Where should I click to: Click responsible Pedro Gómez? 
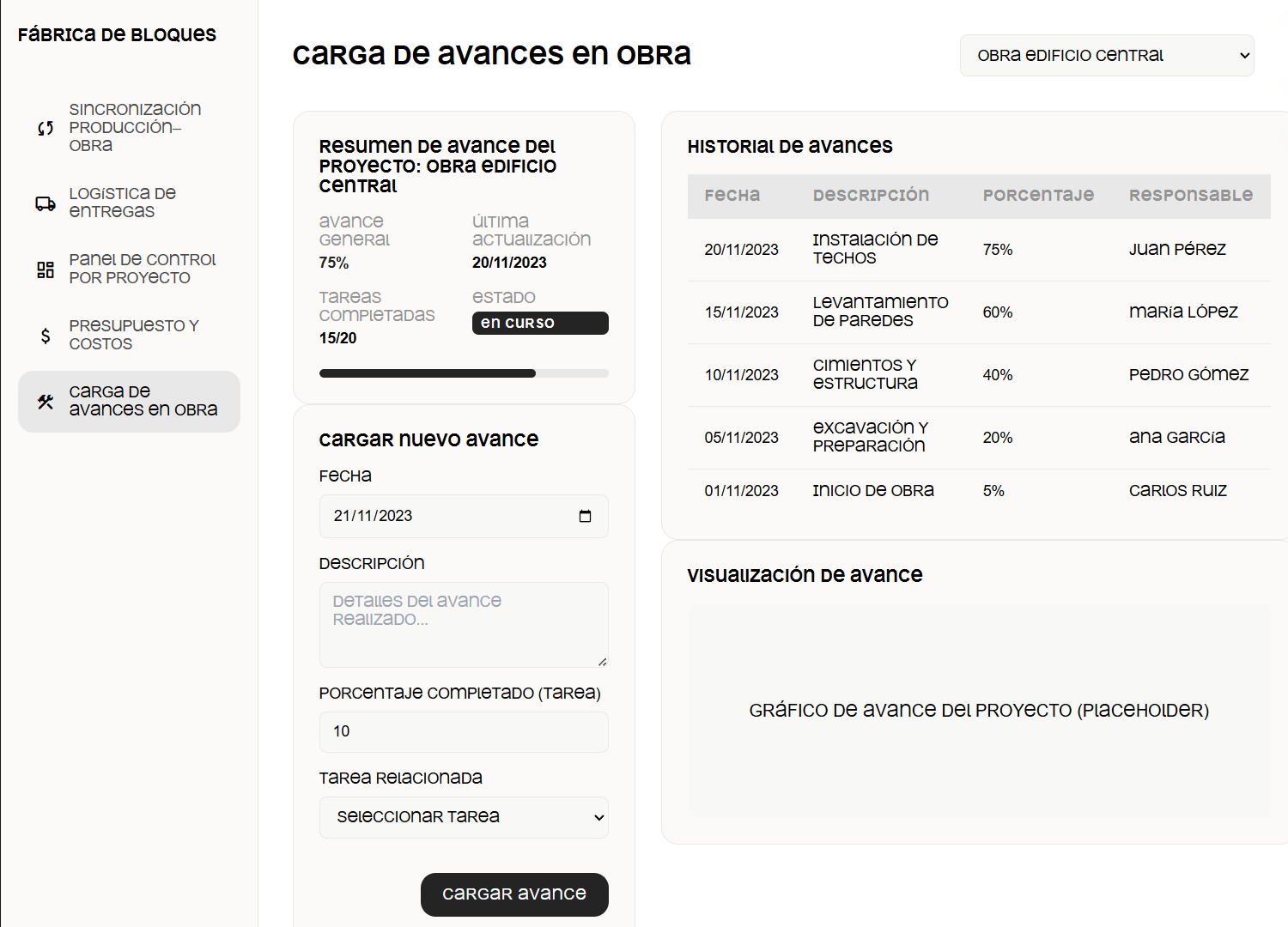pos(1189,374)
